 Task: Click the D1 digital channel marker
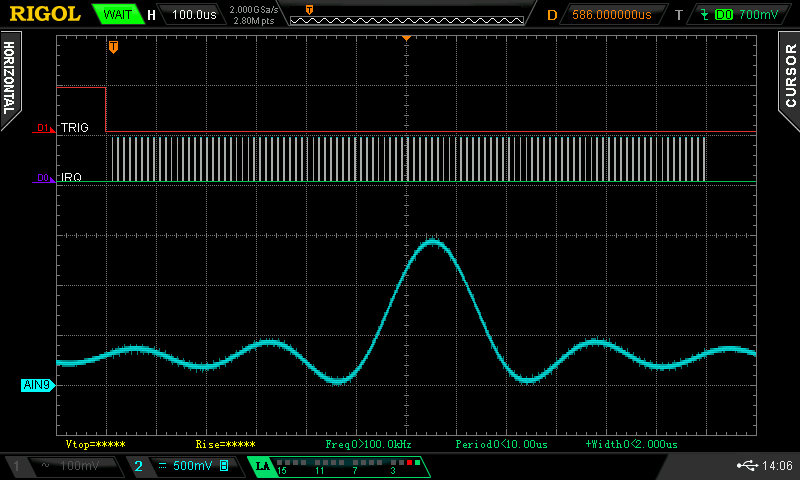click(44, 129)
